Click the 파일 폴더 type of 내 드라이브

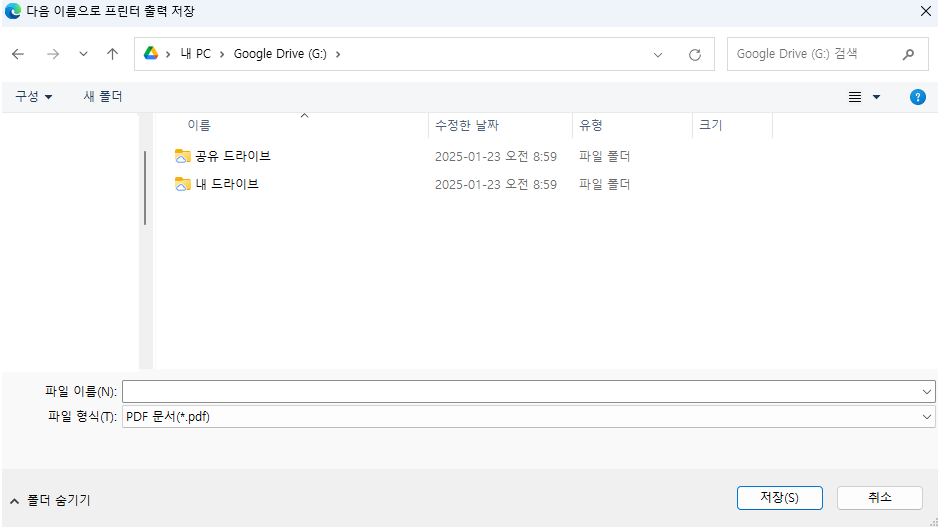click(604, 184)
